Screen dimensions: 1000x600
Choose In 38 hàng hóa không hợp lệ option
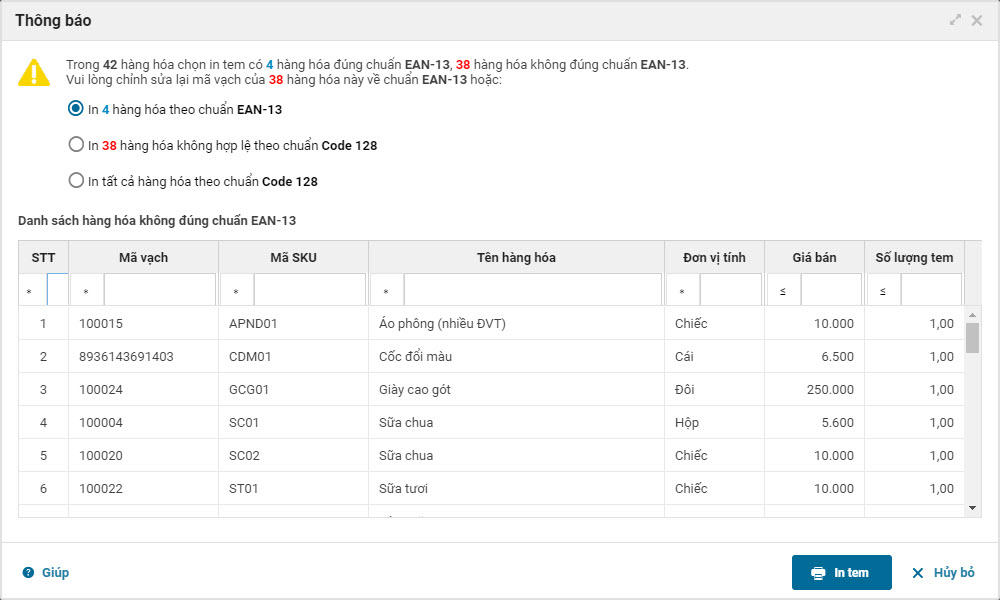(x=76, y=145)
